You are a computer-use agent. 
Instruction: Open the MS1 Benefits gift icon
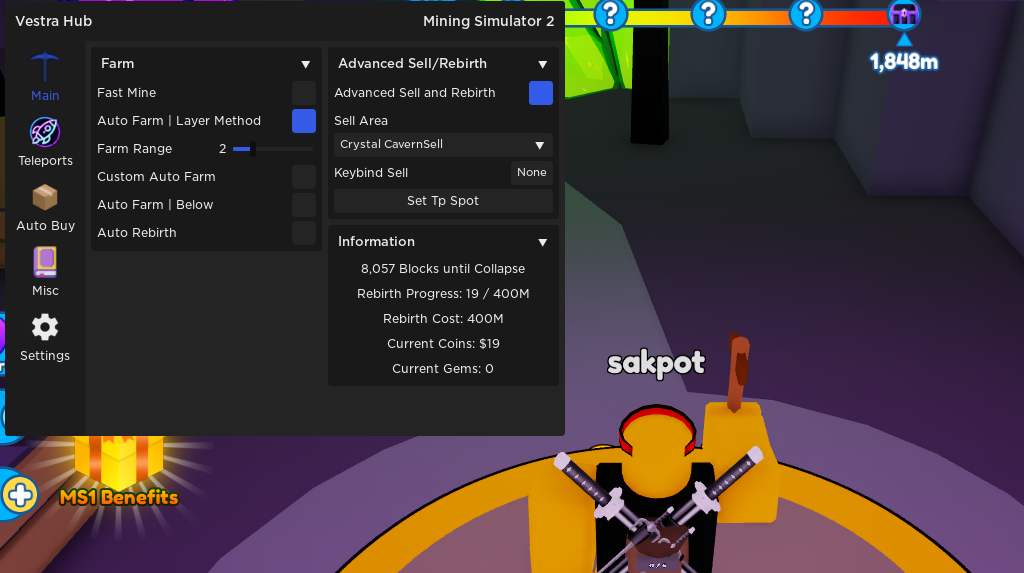(x=119, y=461)
